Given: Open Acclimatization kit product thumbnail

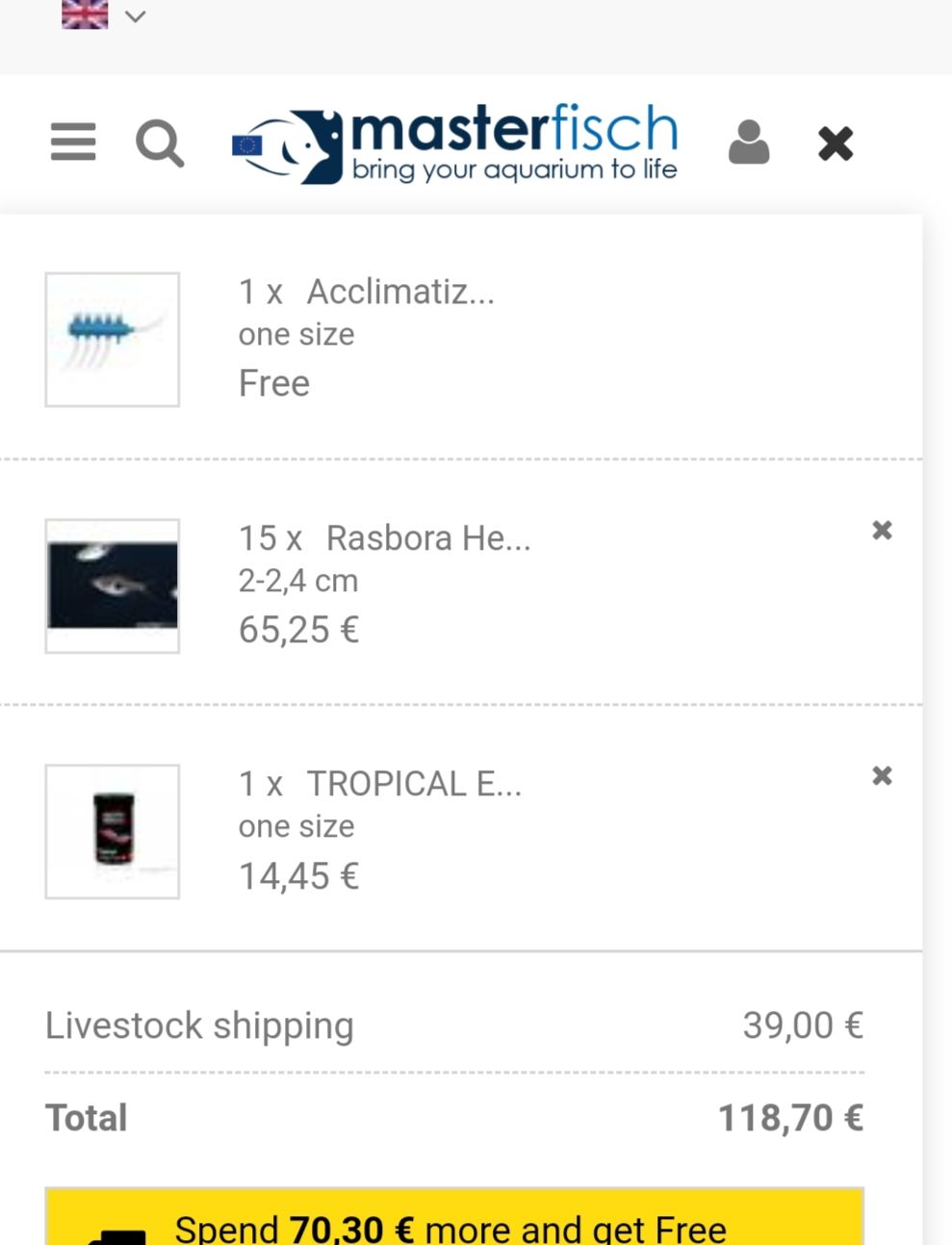Looking at the screenshot, I should pos(113,340).
